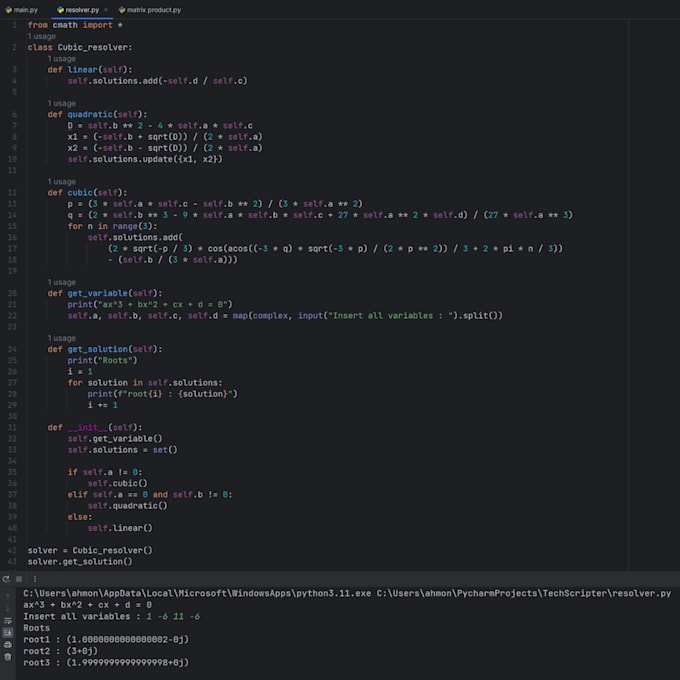Close the resolver.py tab
The width and height of the screenshot is (680, 680).
[106, 10]
